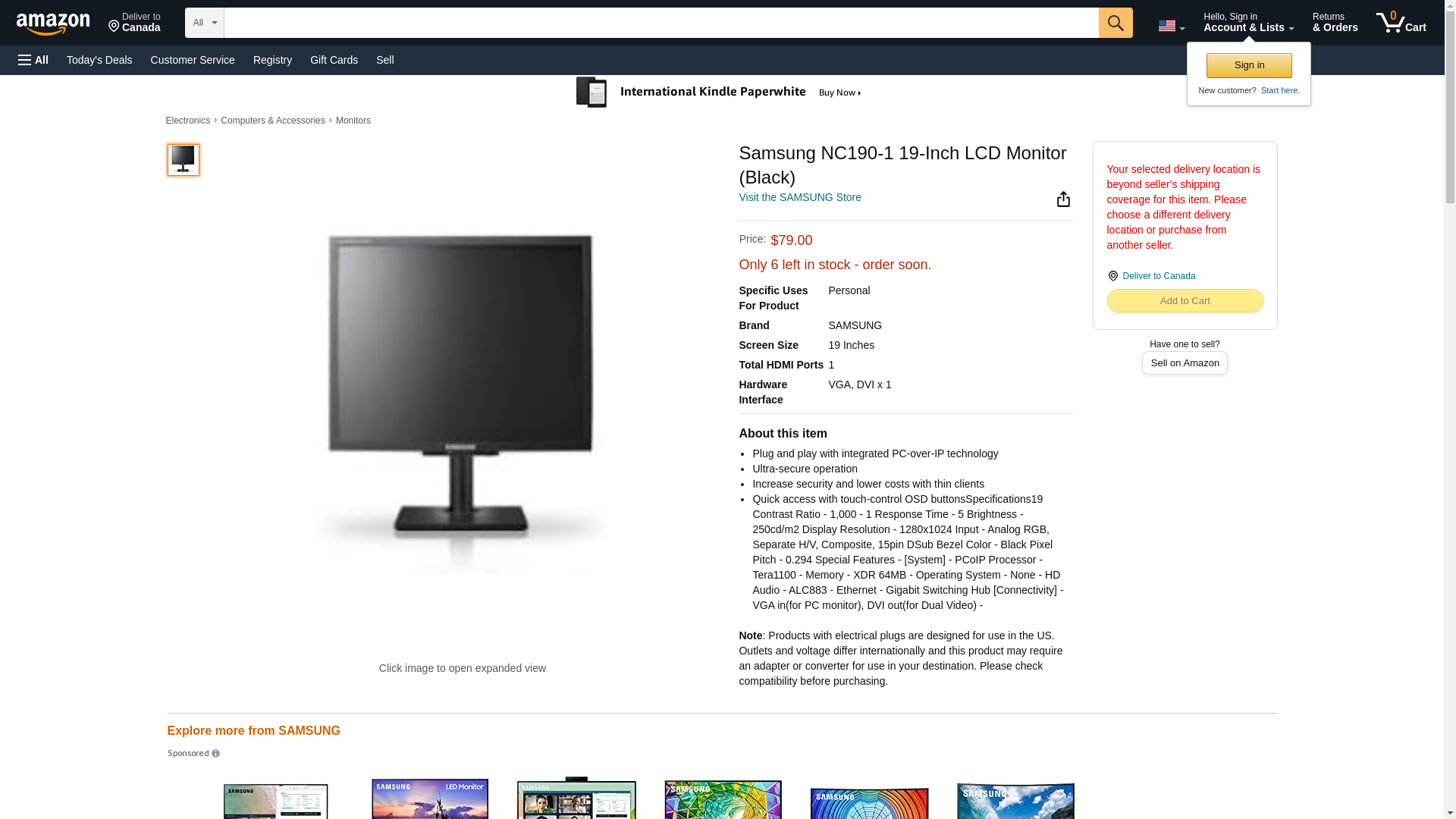Click Add to Cart button
The height and width of the screenshot is (819, 1456).
[x=1185, y=301]
